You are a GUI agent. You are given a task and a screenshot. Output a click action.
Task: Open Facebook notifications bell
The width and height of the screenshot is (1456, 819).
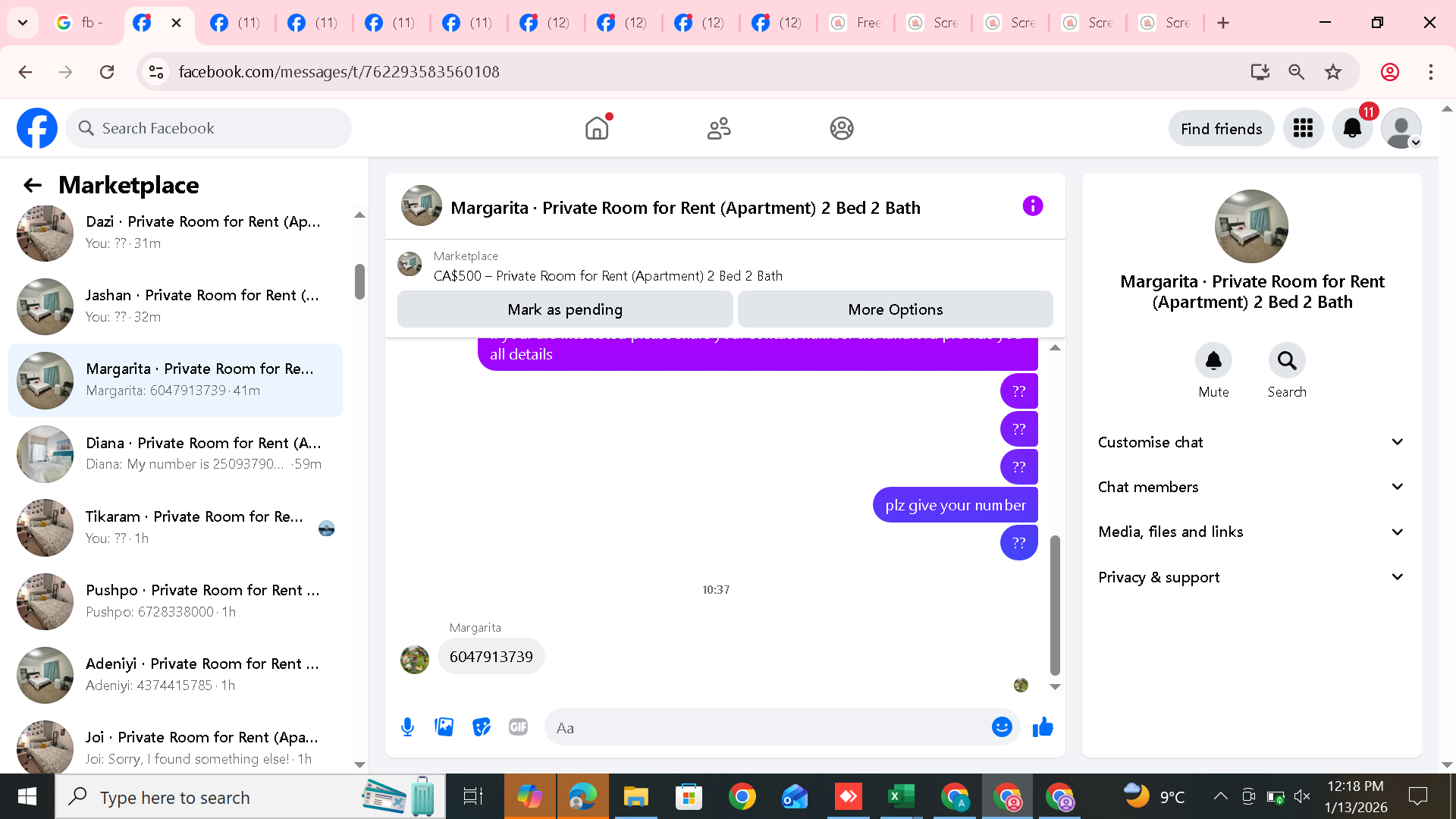pos(1352,128)
